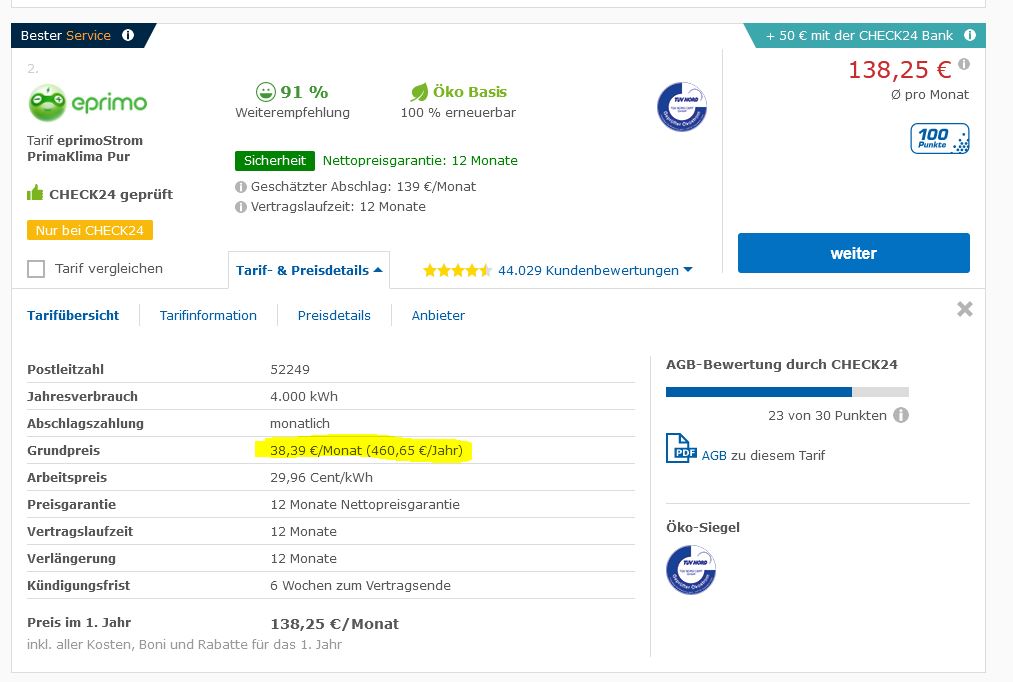Click the + 50 € mit der CHECK24 Bank banner
This screenshot has height=682, width=1013.
pos(866,36)
